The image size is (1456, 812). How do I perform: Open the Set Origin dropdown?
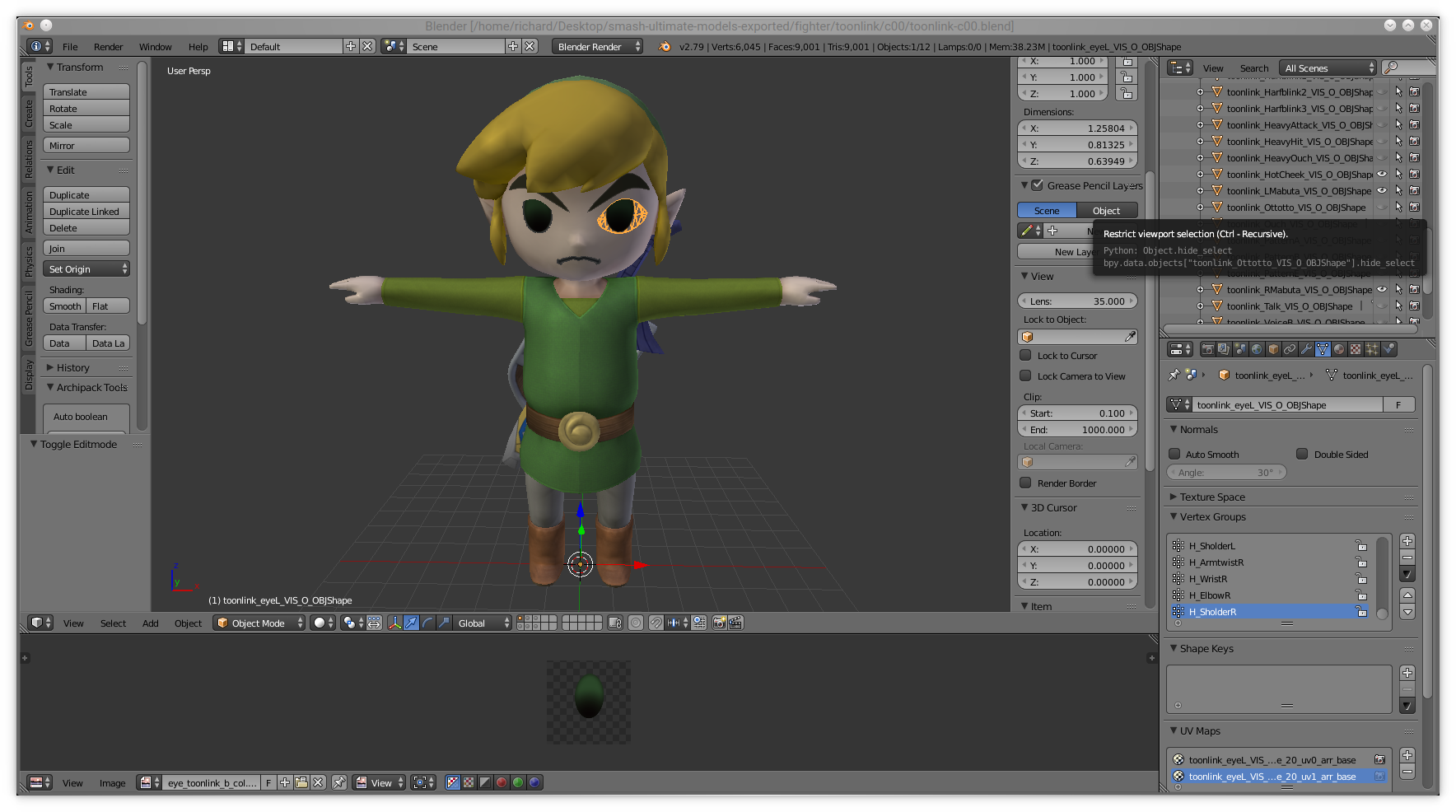[86, 268]
